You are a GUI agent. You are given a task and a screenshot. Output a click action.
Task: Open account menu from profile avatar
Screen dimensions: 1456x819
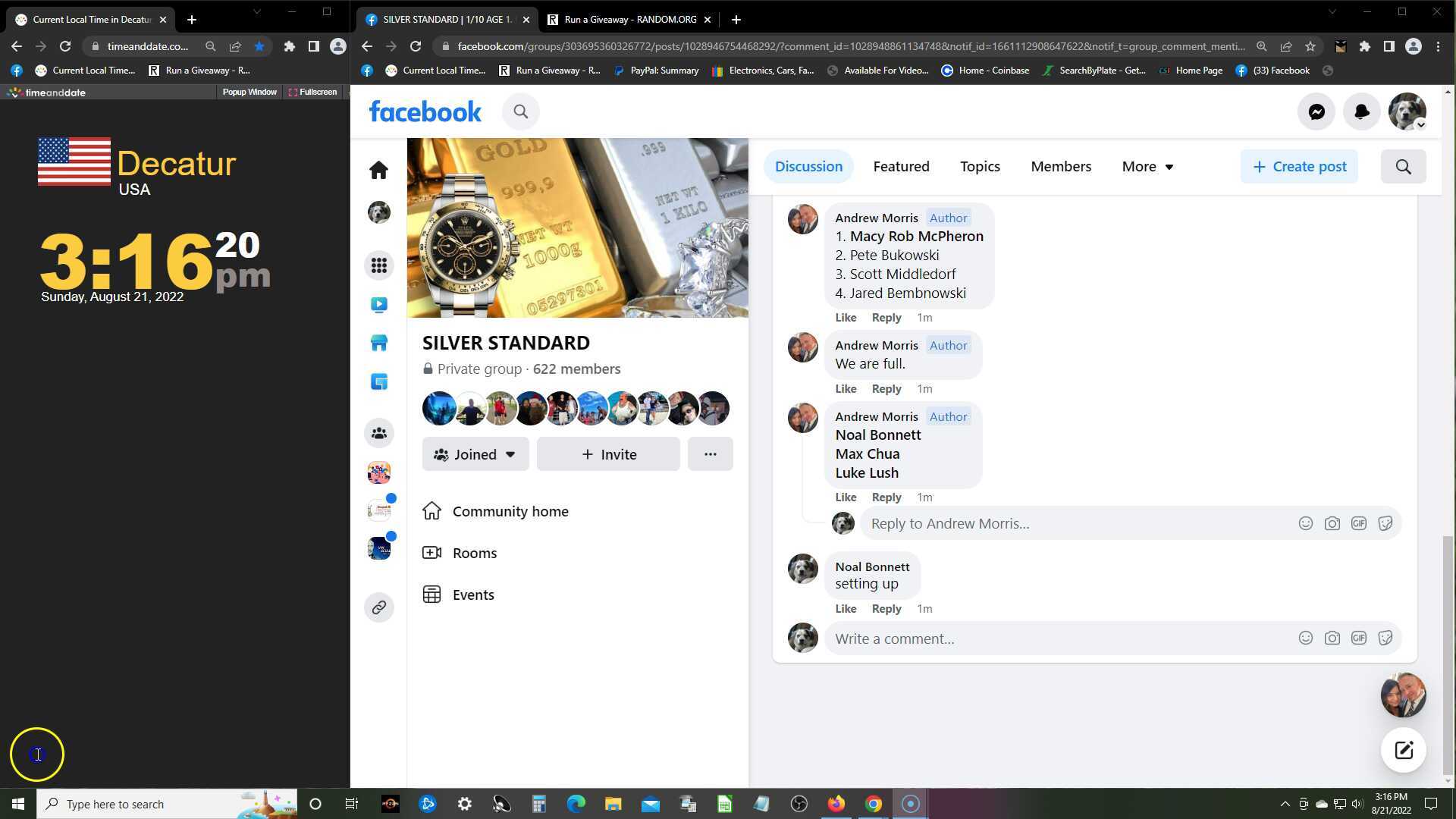pyautogui.click(x=1407, y=111)
